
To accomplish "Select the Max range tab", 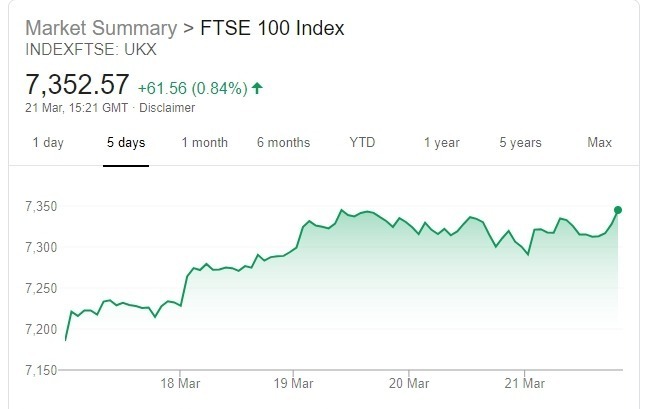I will [x=599, y=143].
